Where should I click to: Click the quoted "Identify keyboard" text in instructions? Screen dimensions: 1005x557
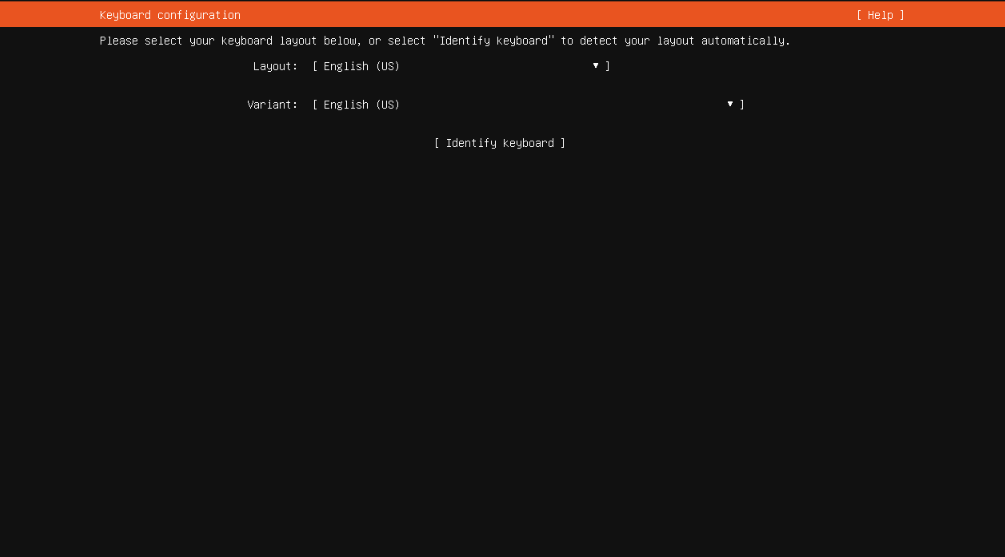point(493,41)
